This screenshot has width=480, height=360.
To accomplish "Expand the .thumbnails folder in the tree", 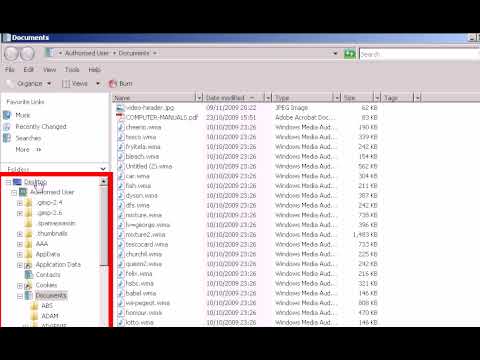I will 20,234.
